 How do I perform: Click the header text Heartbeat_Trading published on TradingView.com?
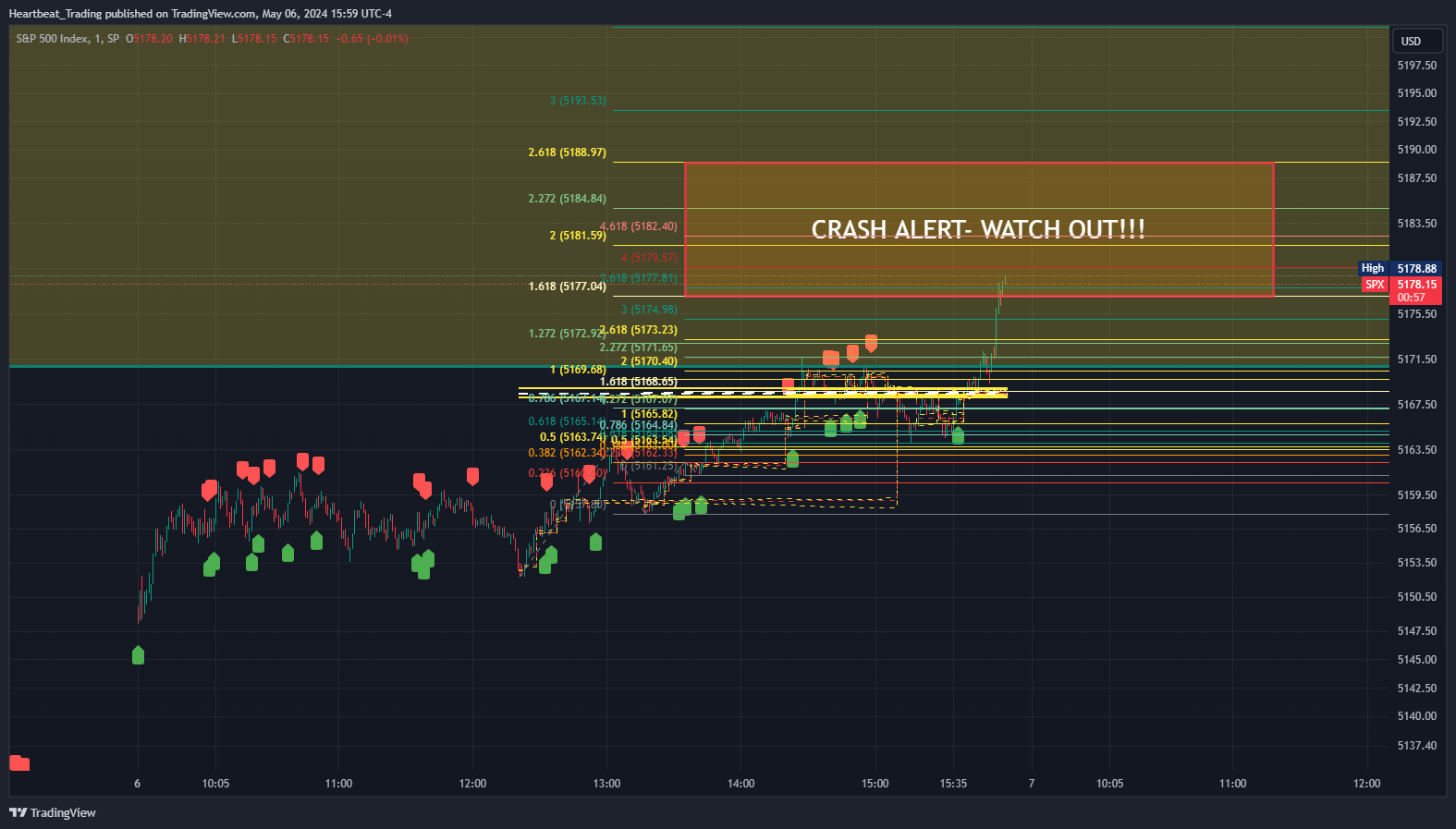point(132,14)
